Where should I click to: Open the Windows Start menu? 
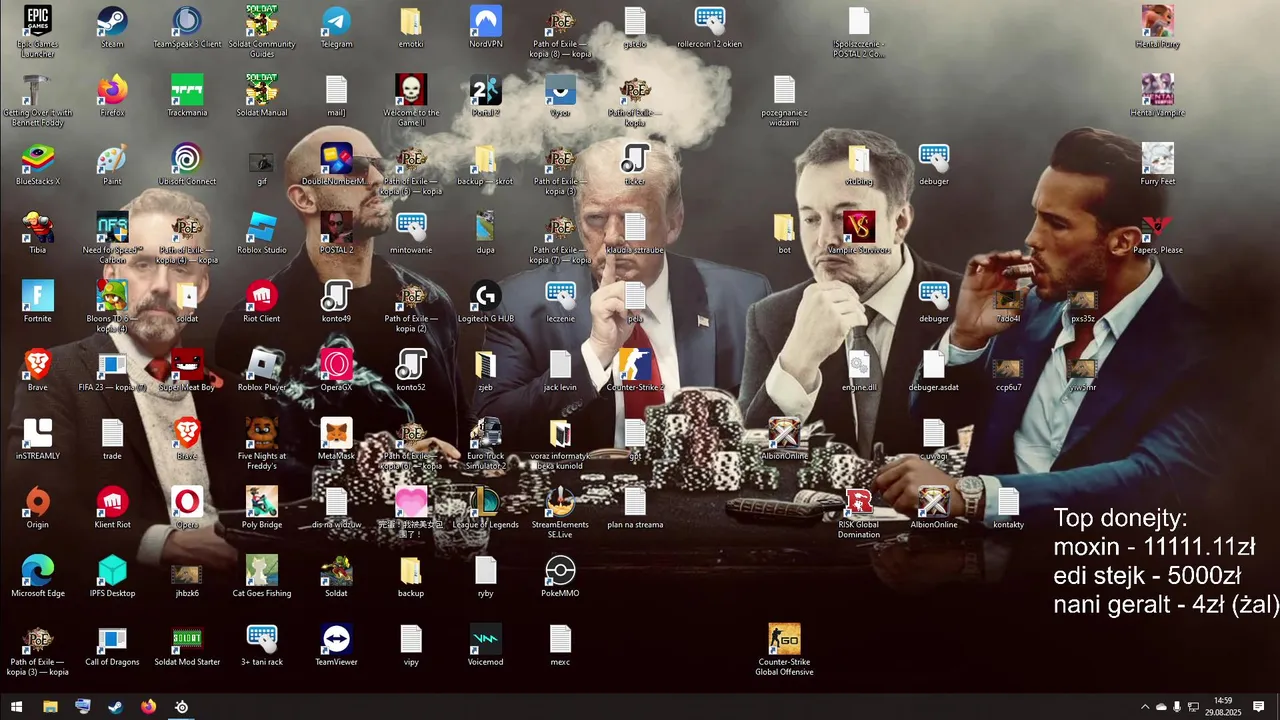pos(17,707)
